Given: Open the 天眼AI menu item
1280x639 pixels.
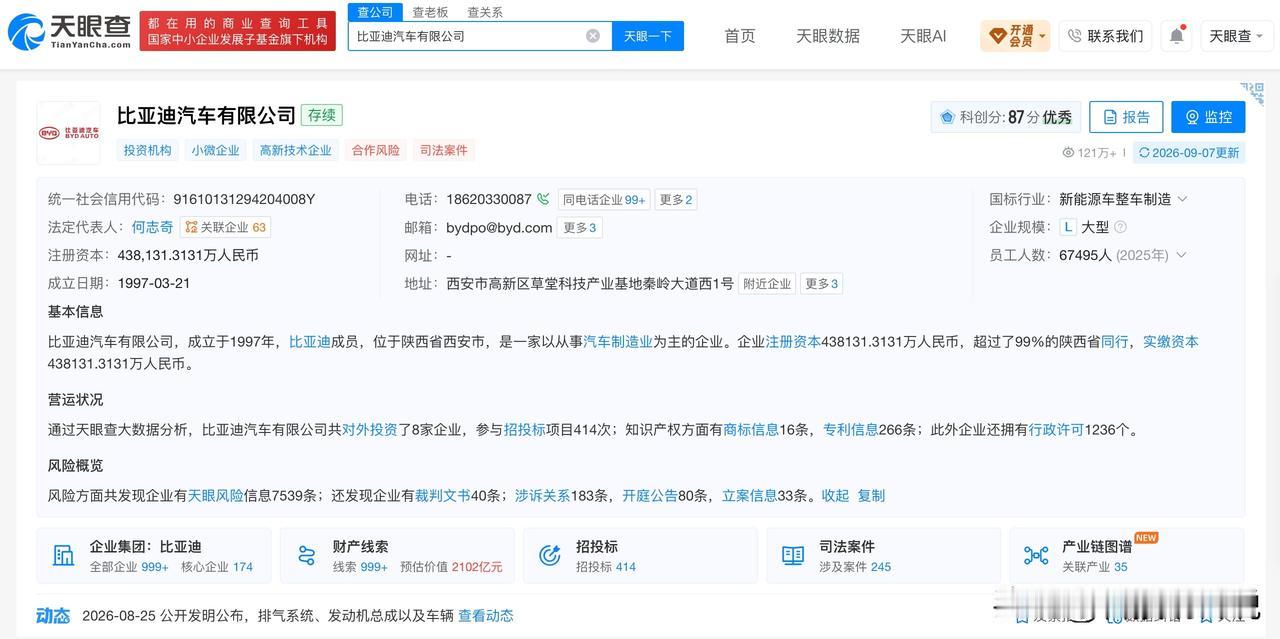Looking at the screenshot, I should tap(923, 36).
